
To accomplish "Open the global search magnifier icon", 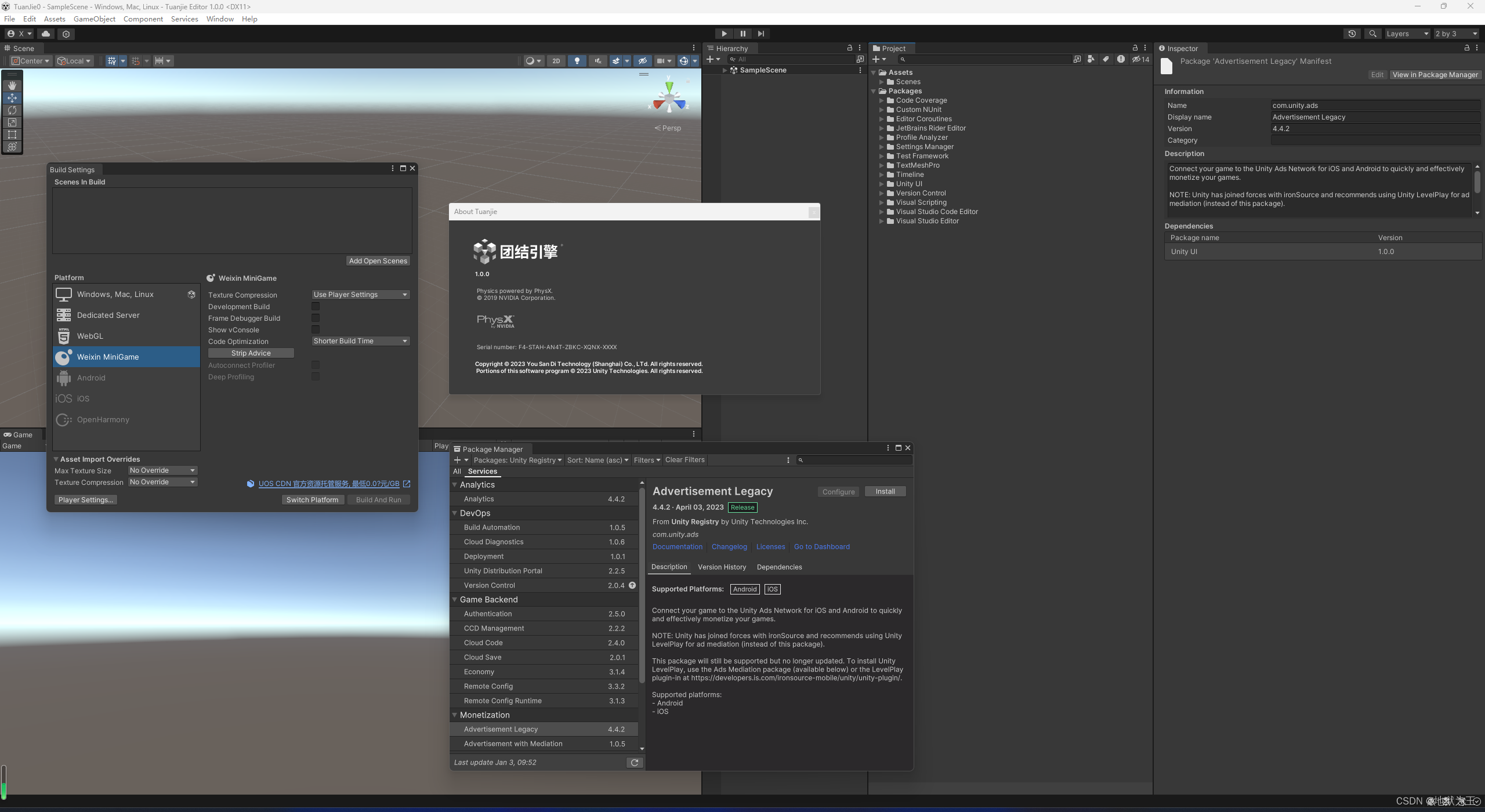I will 1372,34.
